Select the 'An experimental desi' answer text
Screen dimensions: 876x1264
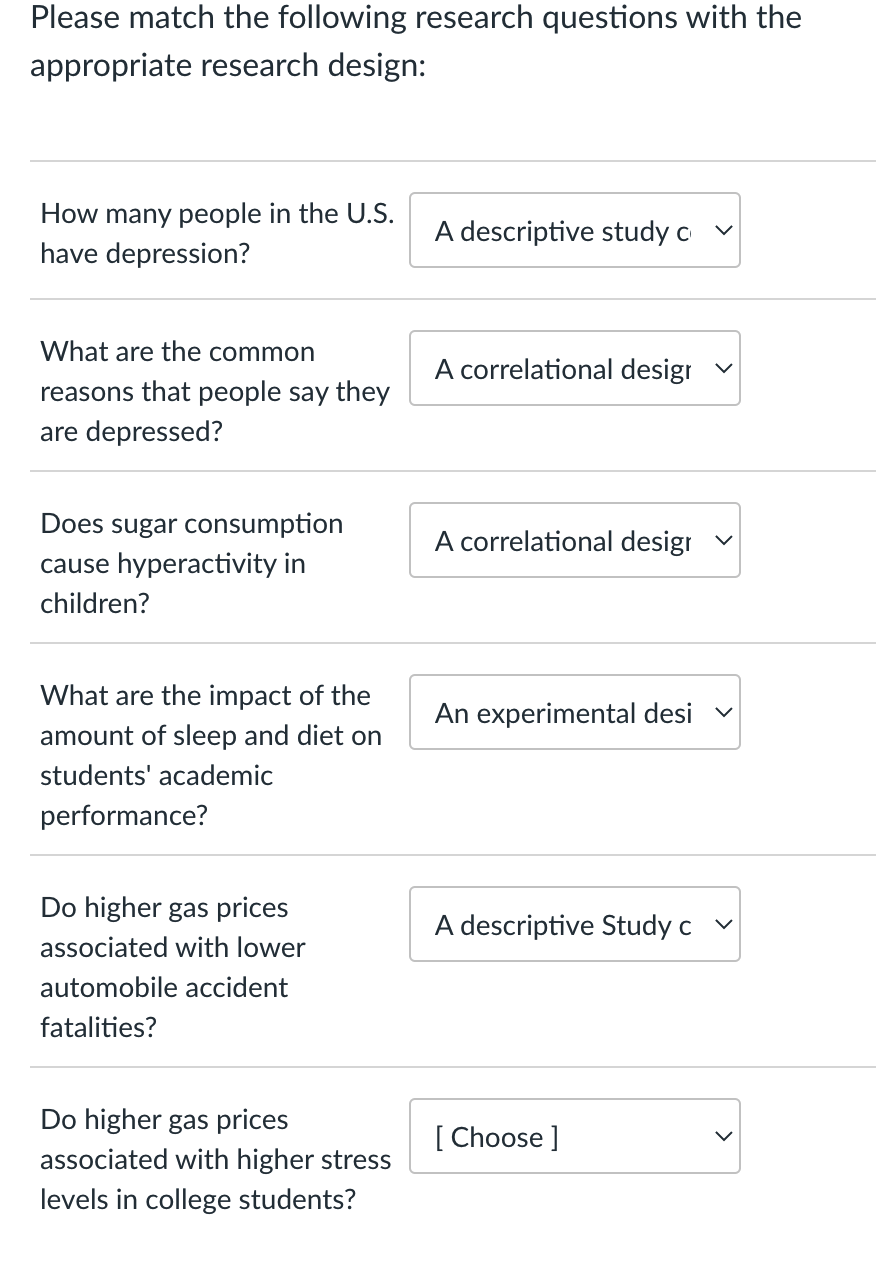click(x=563, y=712)
